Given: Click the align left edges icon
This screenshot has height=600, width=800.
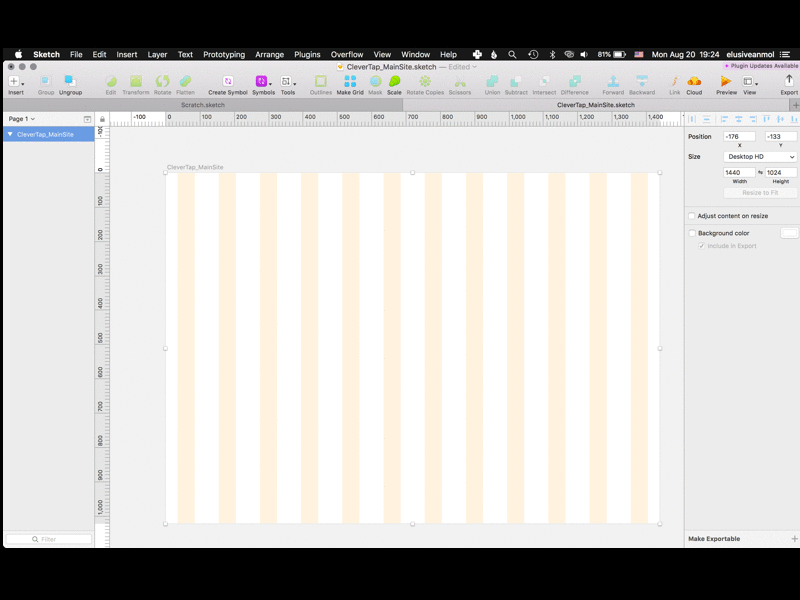Looking at the screenshot, I should coord(724,119).
